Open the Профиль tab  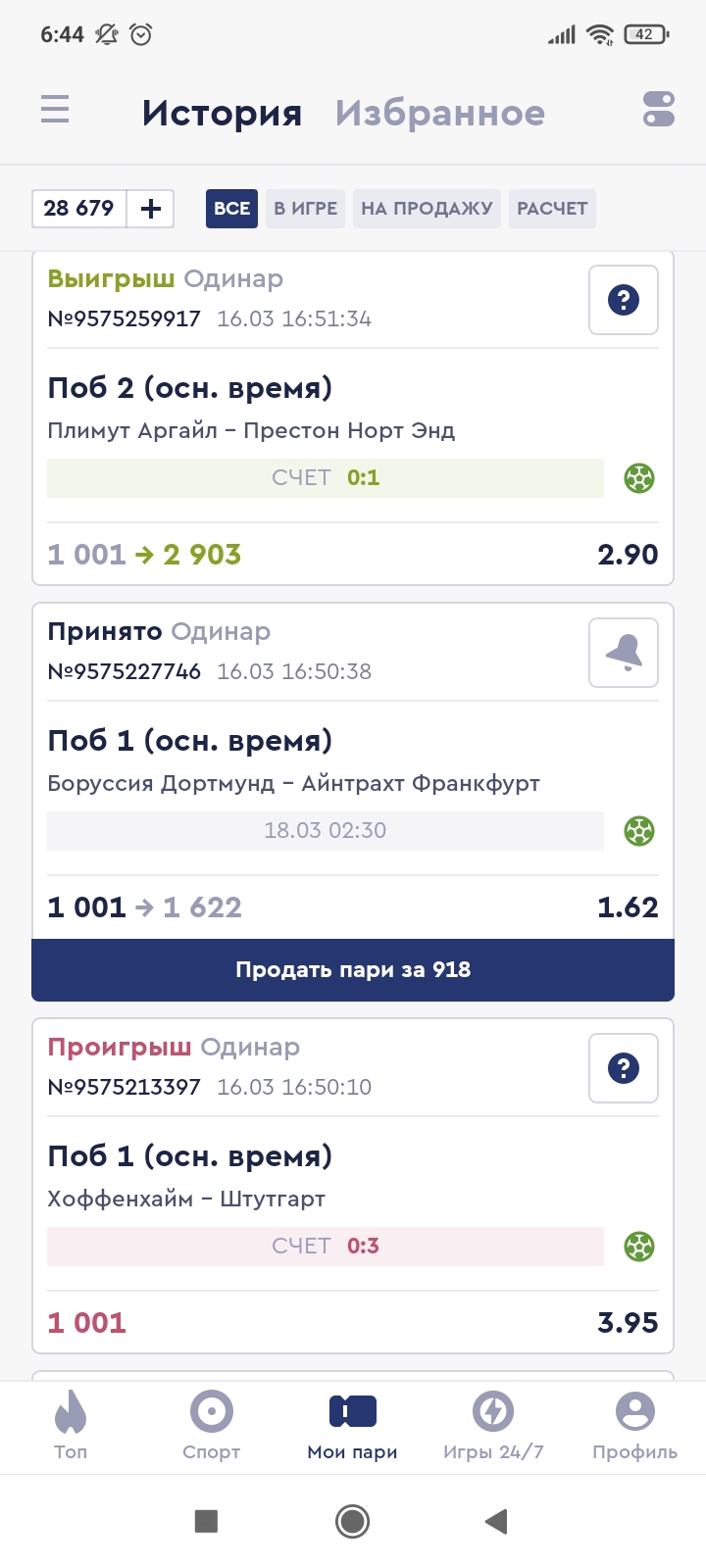coord(634,1426)
